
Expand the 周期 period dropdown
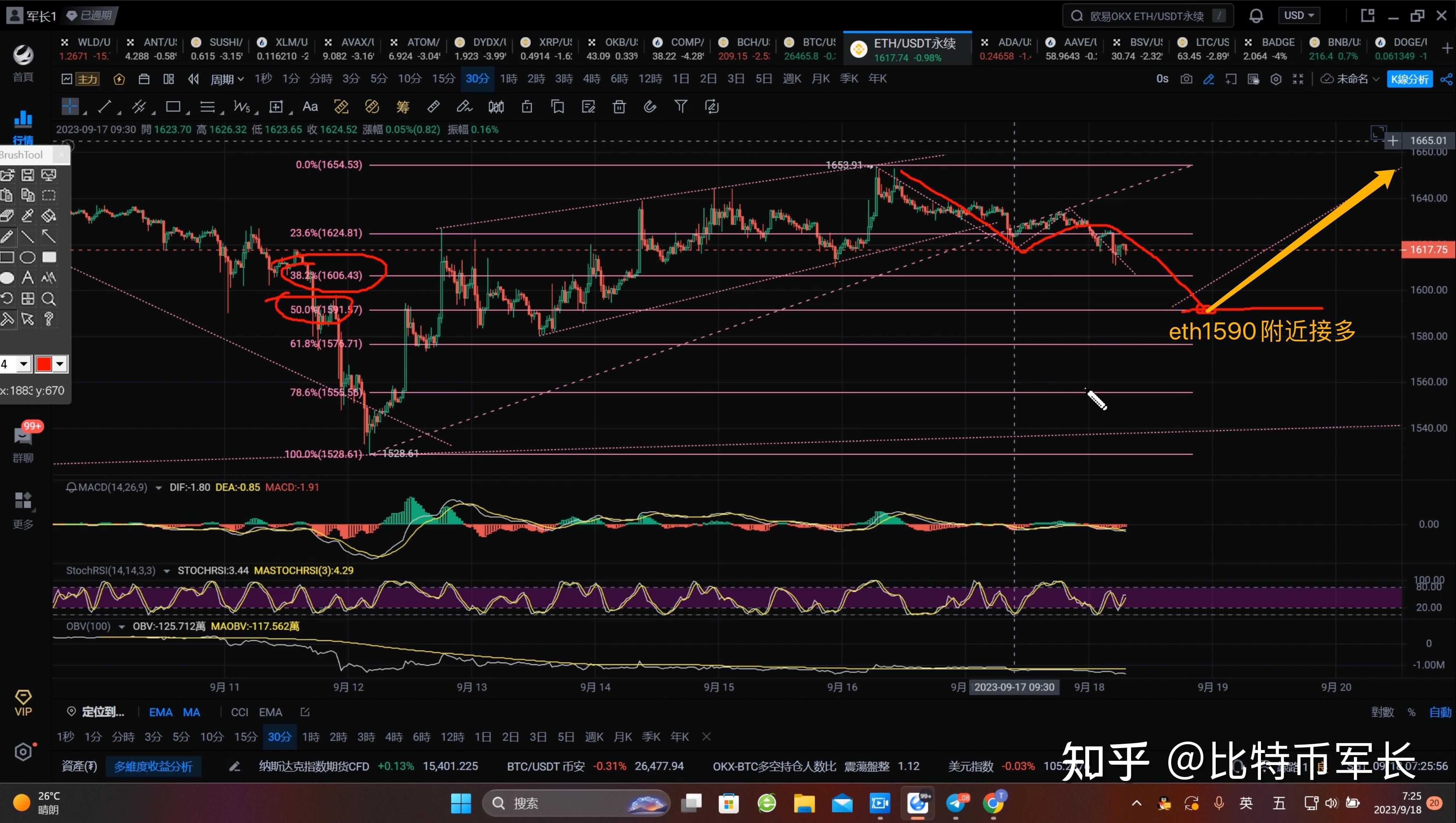coord(227,79)
